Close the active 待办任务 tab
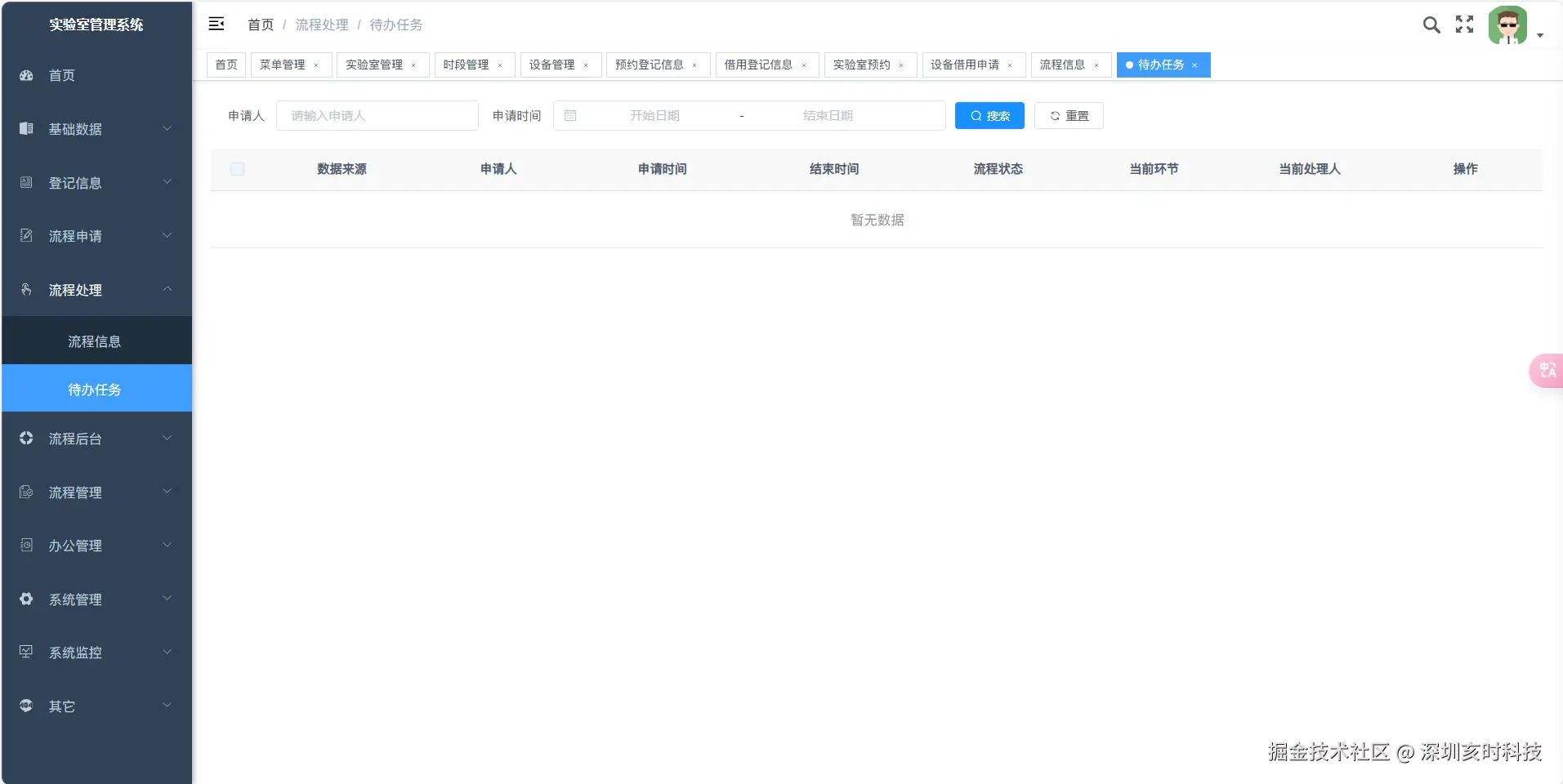The image size is (1563, 784). (1195, 65)
